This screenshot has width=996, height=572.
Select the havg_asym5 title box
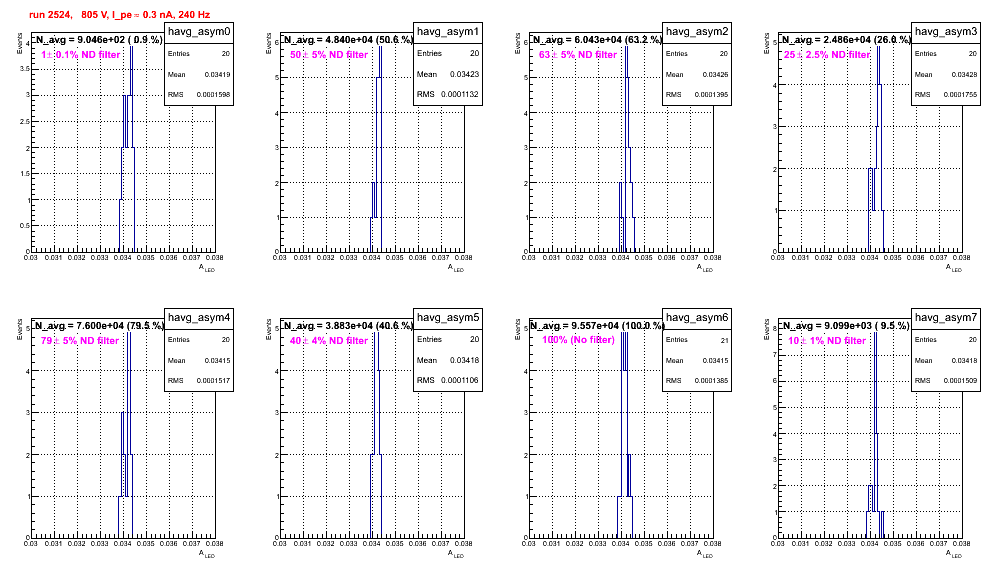coord(448,318)
